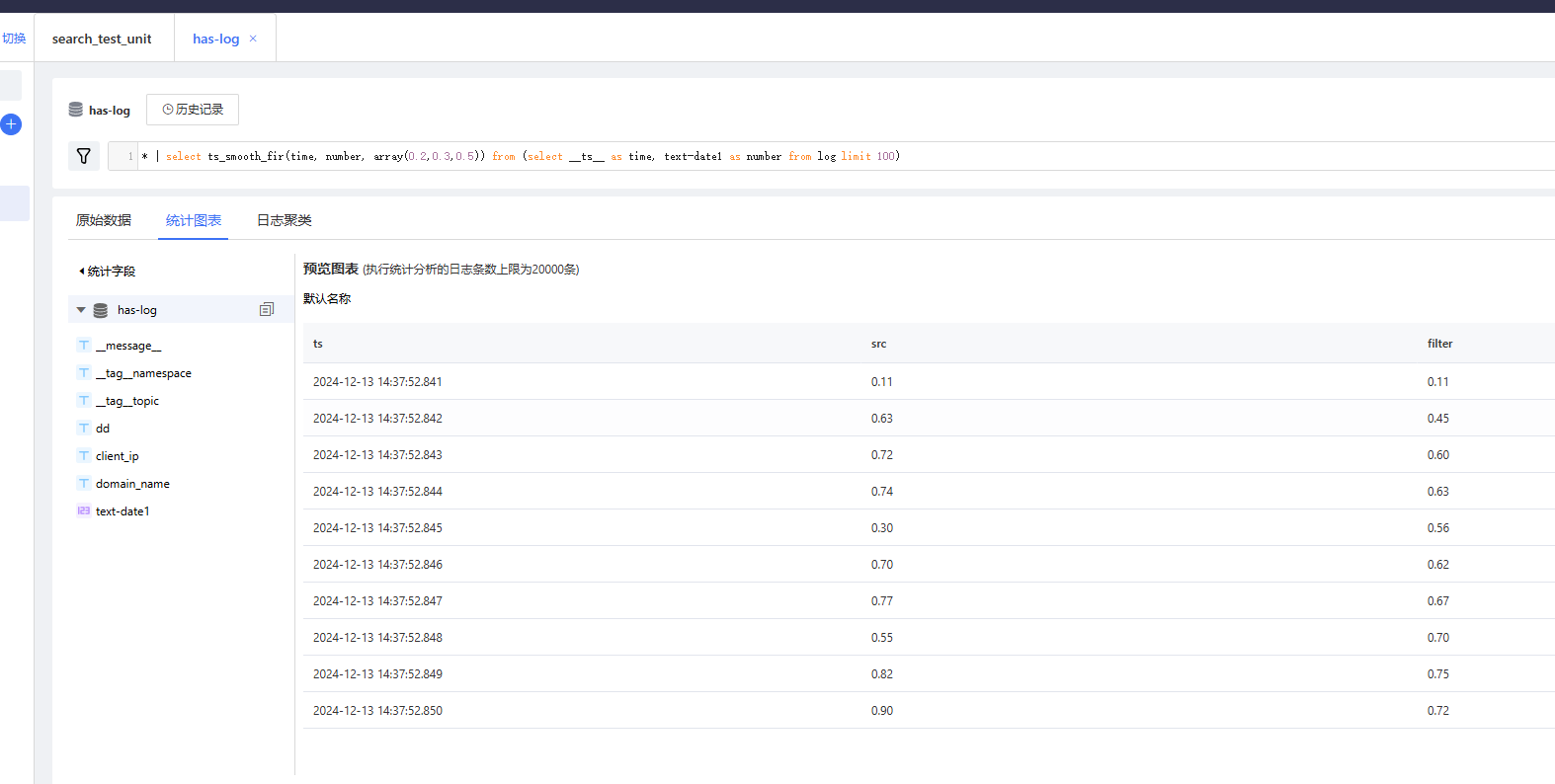Select the text-date1 field
This screenshot has width=1555, height=784.
(x=123, y=511)
